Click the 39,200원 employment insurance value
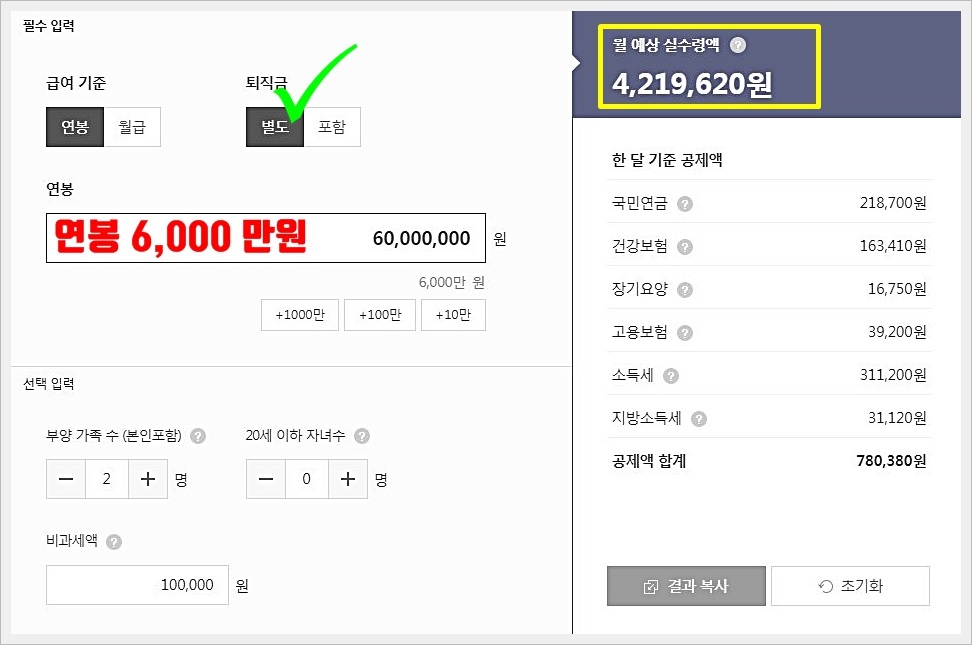 point(897,332)
